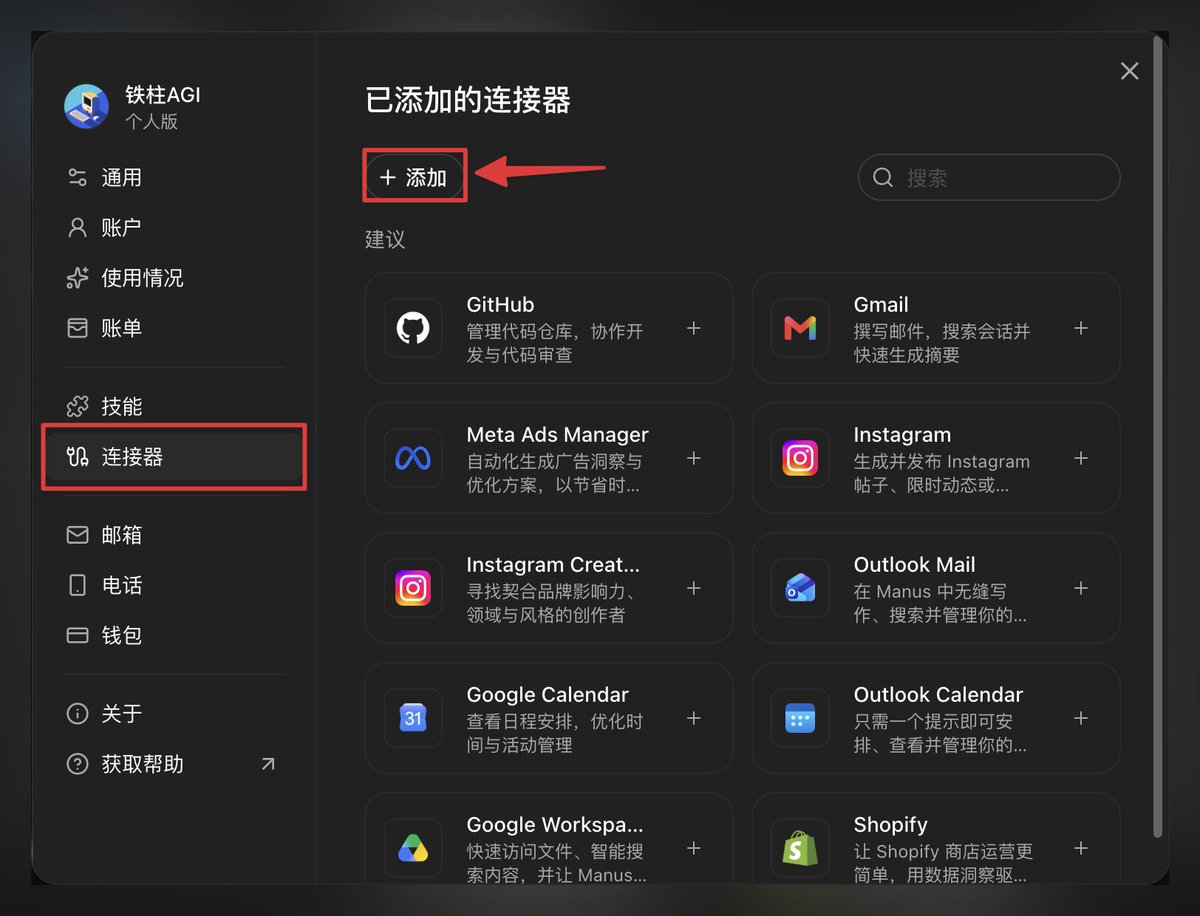
Task: Click the vertical scrollbar of connector list
Action: click(x=1159, y=435)
